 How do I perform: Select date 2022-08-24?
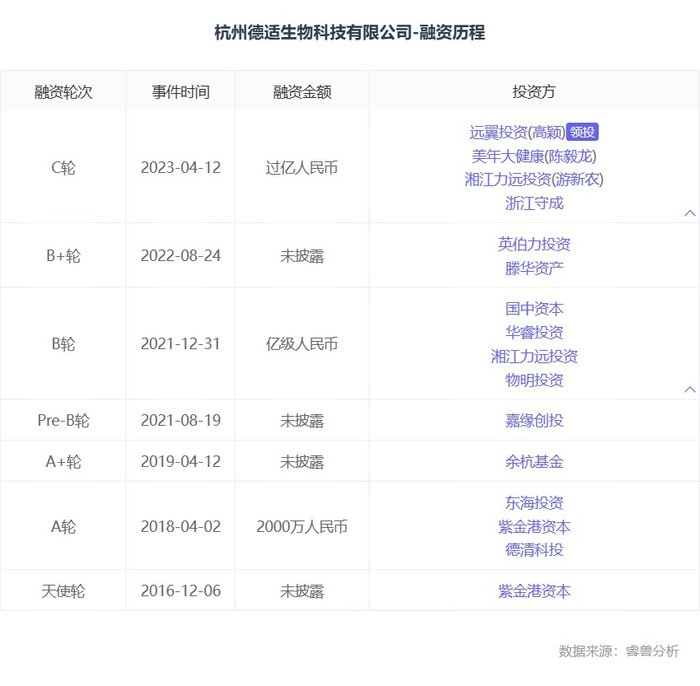(x=181, y=256)
